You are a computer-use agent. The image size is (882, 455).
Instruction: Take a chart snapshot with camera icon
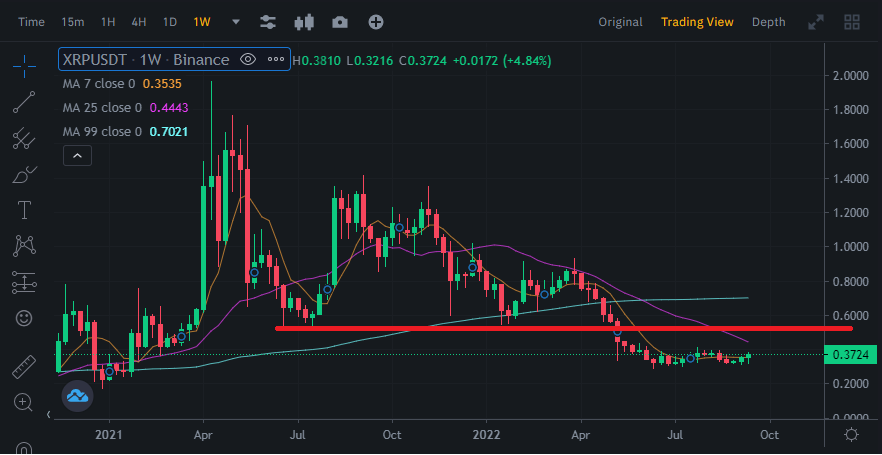pyautogui.click(x=340, y=22)
